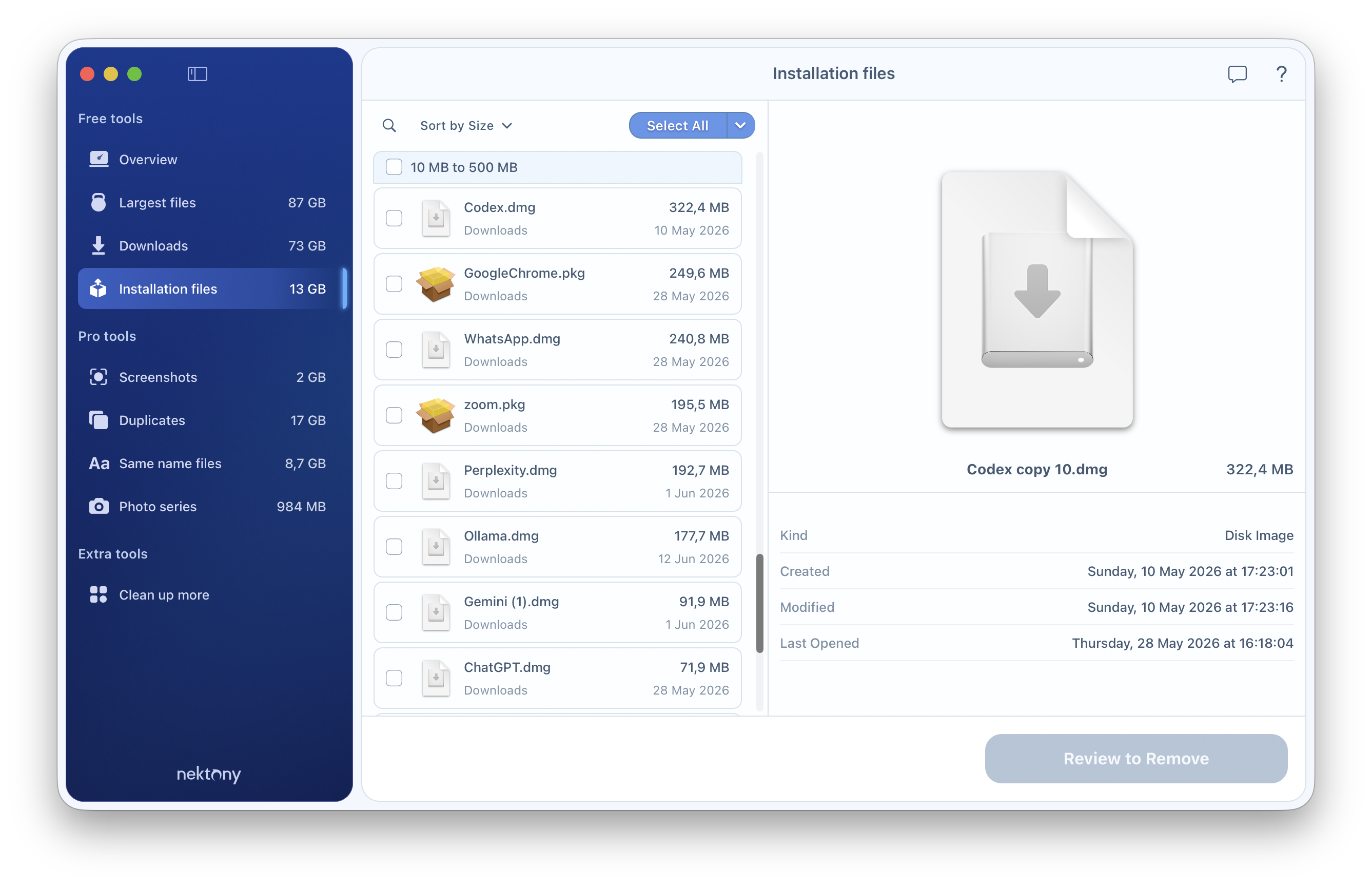
Task: Click the 71,9 MB size of ChatGPT.dmg
Action: (704, 667)
